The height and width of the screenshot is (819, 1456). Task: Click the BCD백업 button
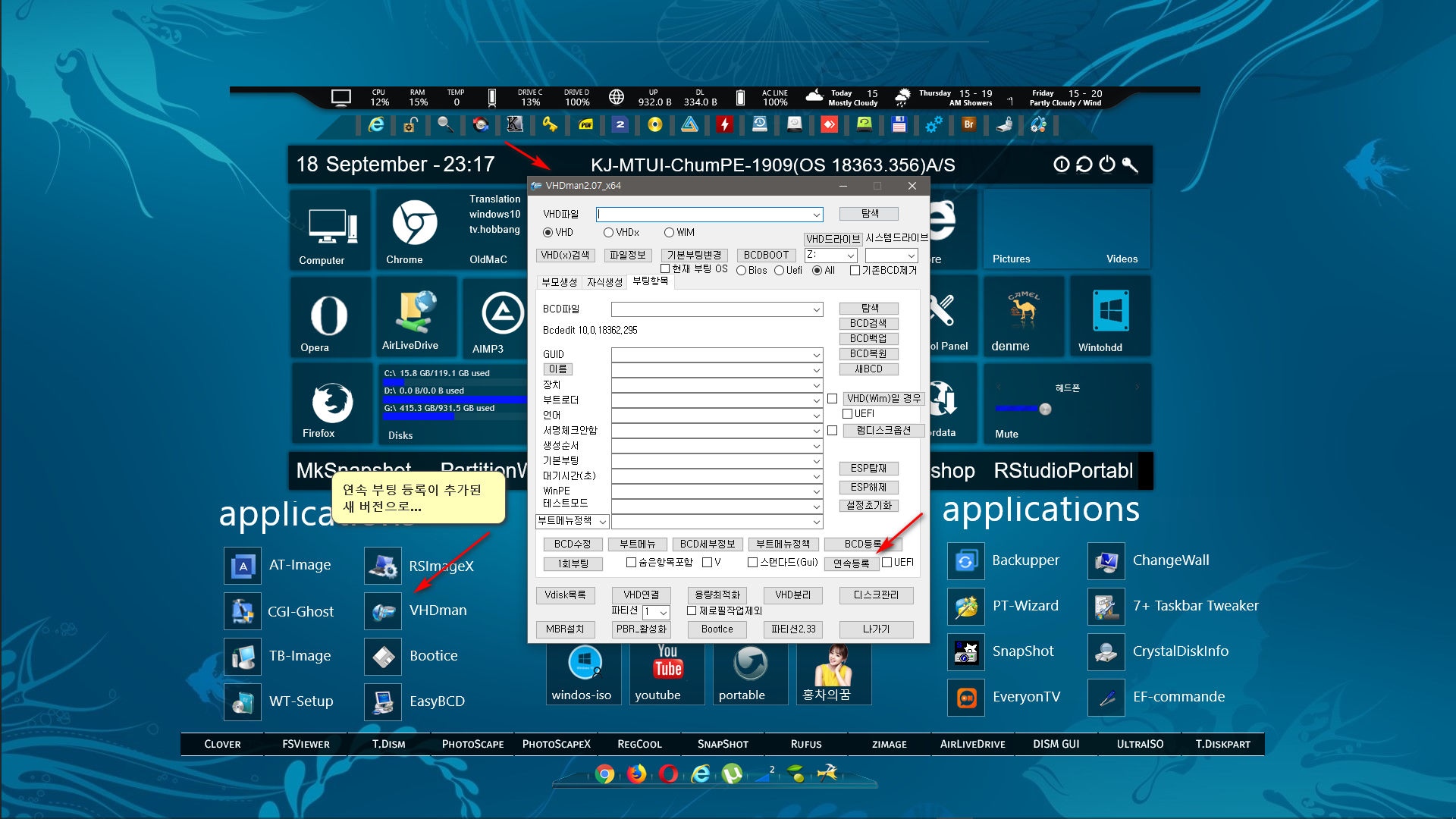click(868, 339)
